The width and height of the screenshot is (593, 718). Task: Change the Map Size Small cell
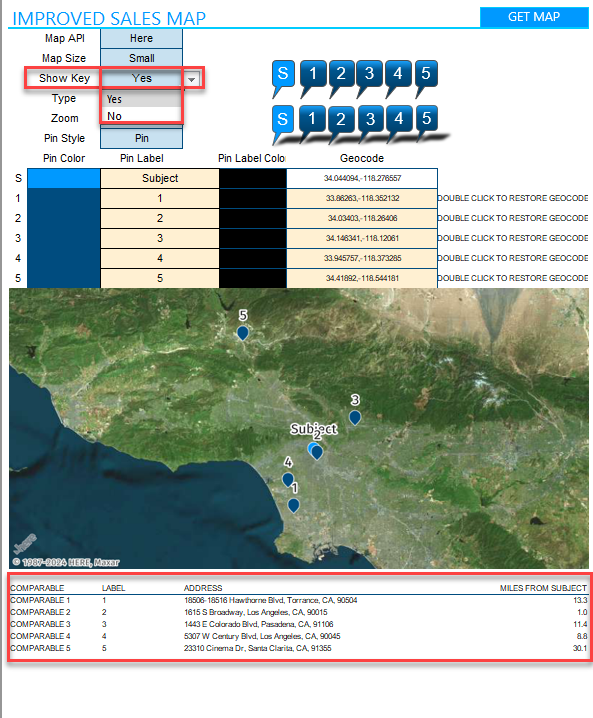(141, 58)
